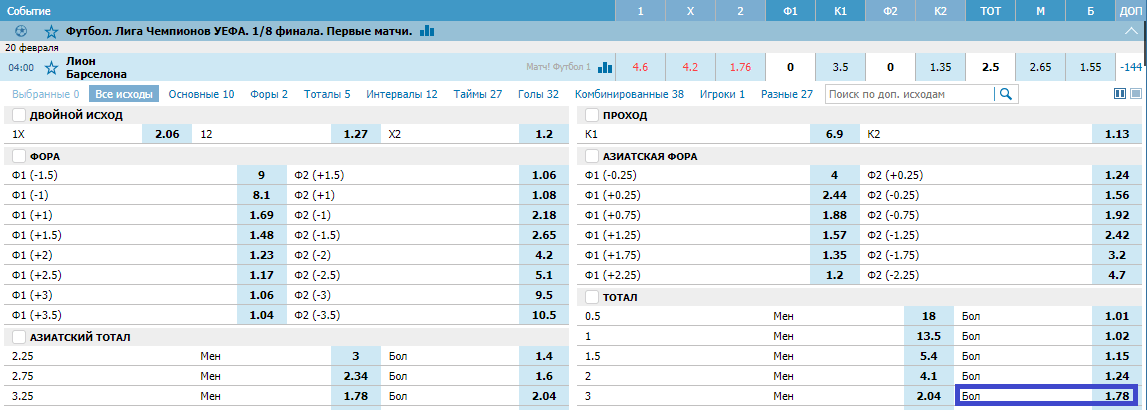Open league statistics chart icon next to league title
The width and height of the screenshot is (1147, 410).
click(427, 31)
